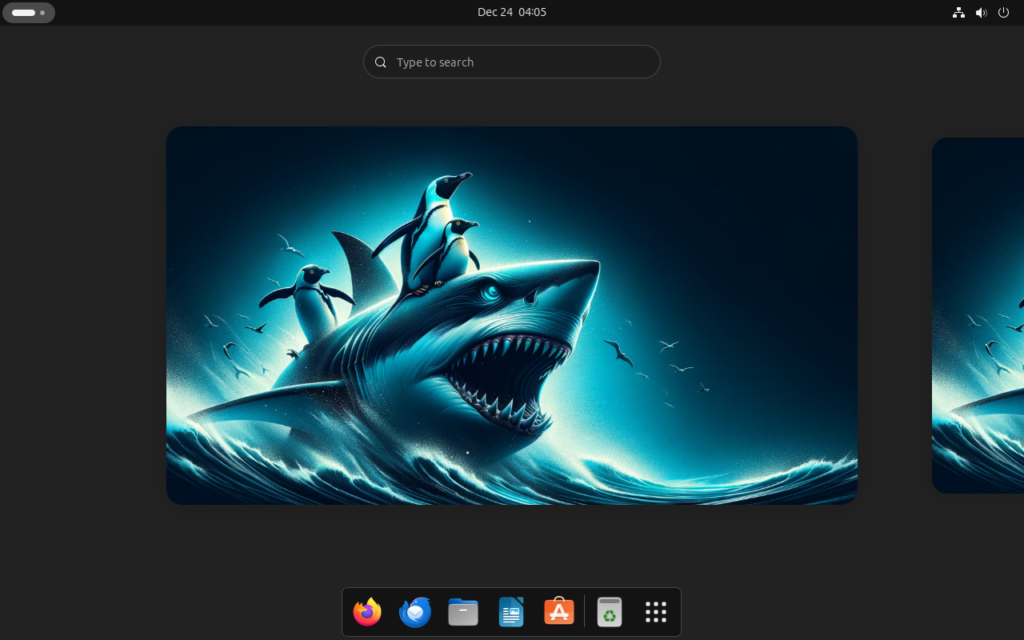Focus the "Type to search" field

coord(520,62)
